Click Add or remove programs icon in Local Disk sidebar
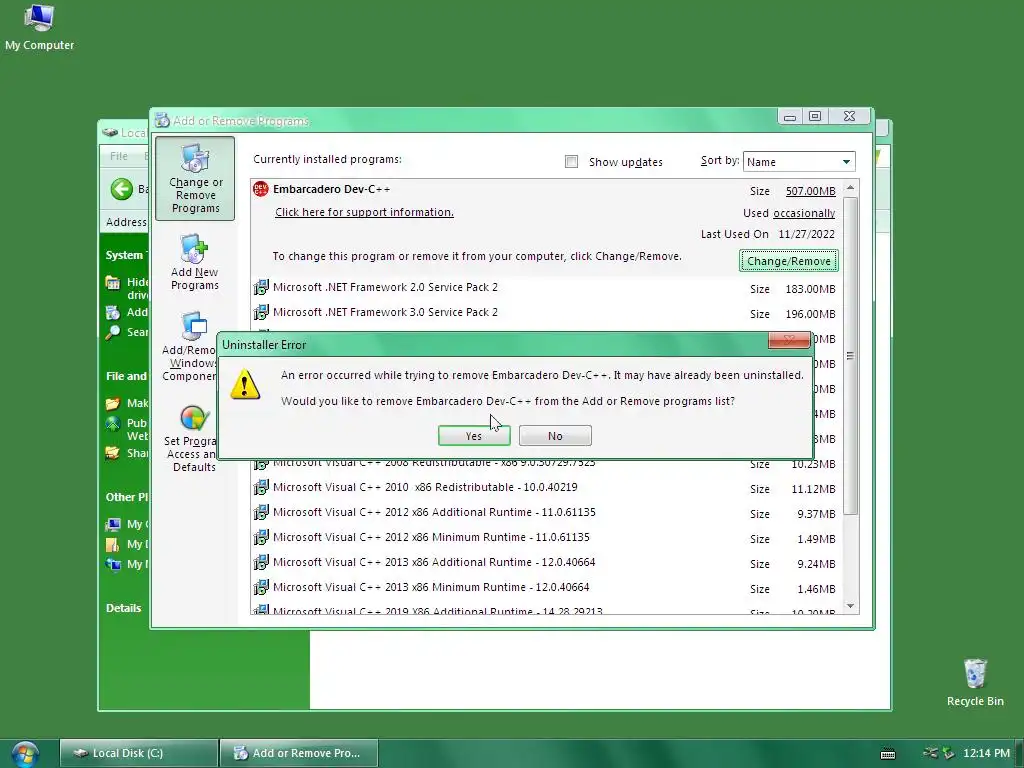The image size is (1024, 768). pyautogui.click(x=113, y=313)
